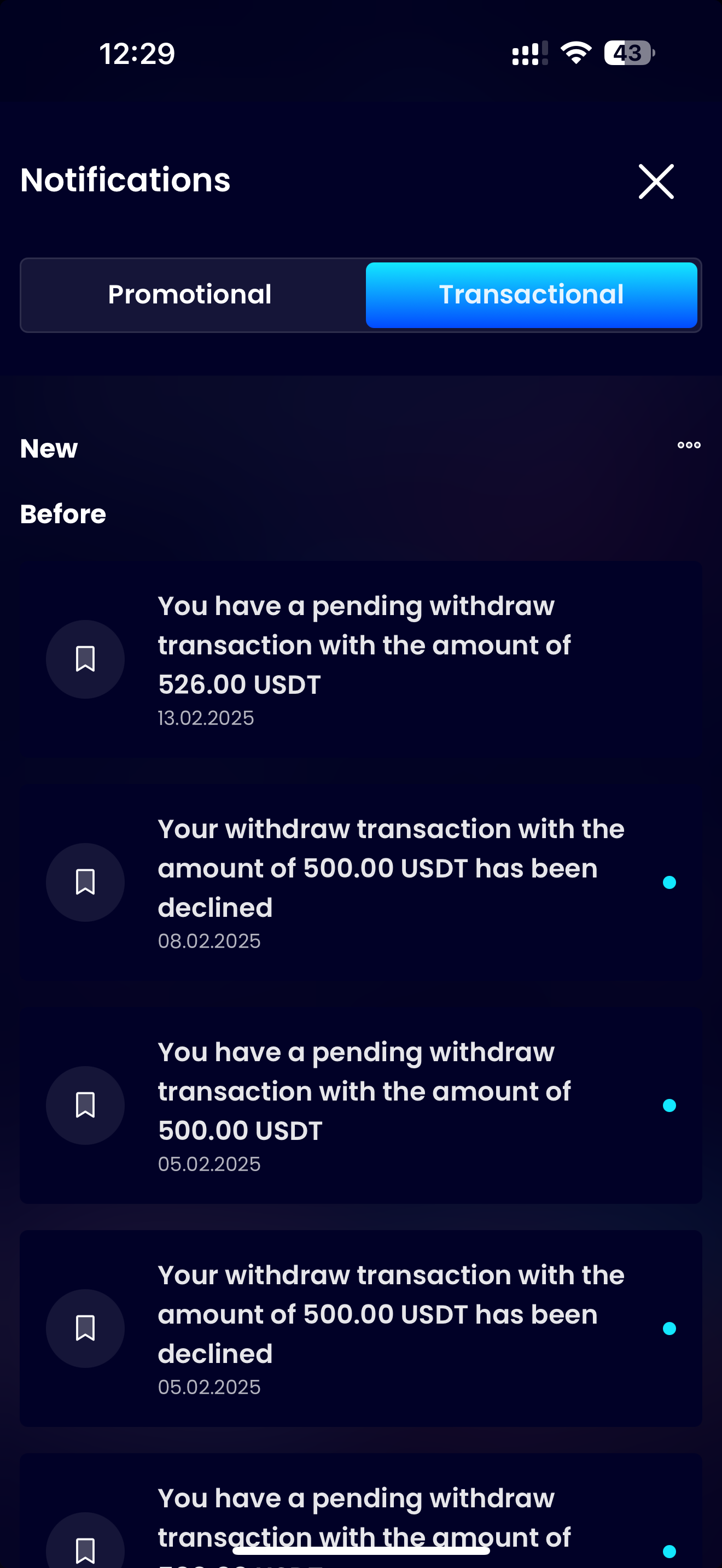This screenshot has width=722, height=1568.
Task: Tap bookmark icon on 08.02.2025 declined notification
Action: click(x=85, y=882)
